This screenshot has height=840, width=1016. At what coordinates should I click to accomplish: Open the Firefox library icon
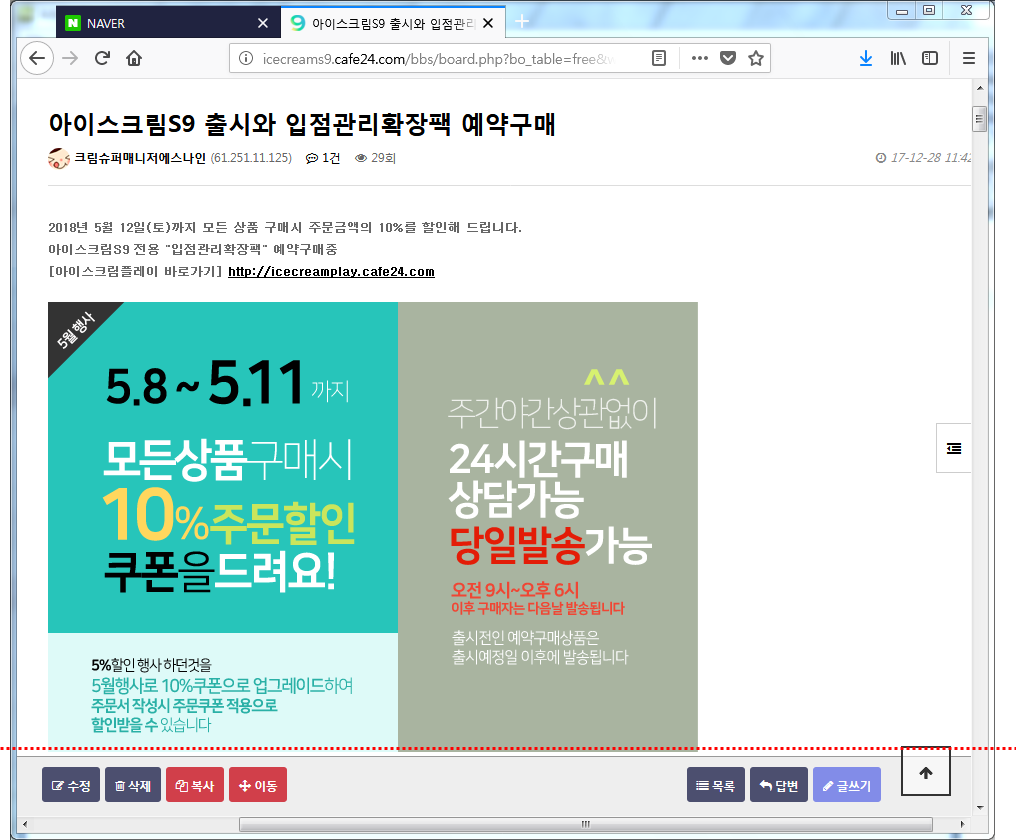899,58
